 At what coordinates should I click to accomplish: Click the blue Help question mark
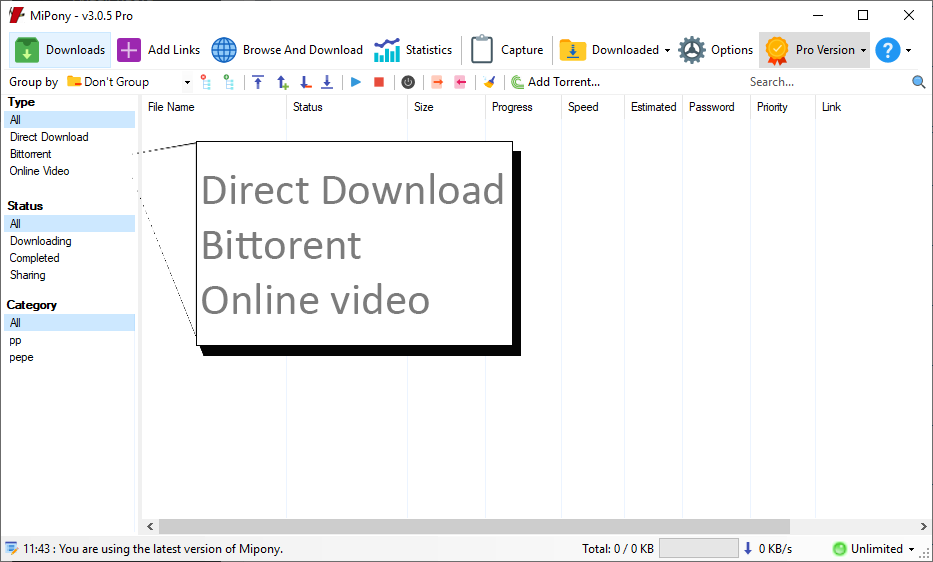[x=887, y=50]
